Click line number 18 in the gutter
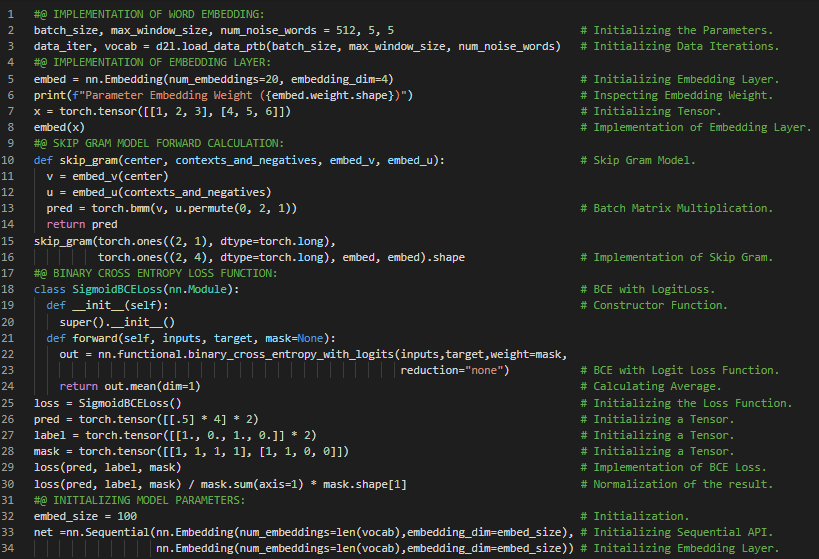Viewport: 819px width, 559px height. click(13, 289)
